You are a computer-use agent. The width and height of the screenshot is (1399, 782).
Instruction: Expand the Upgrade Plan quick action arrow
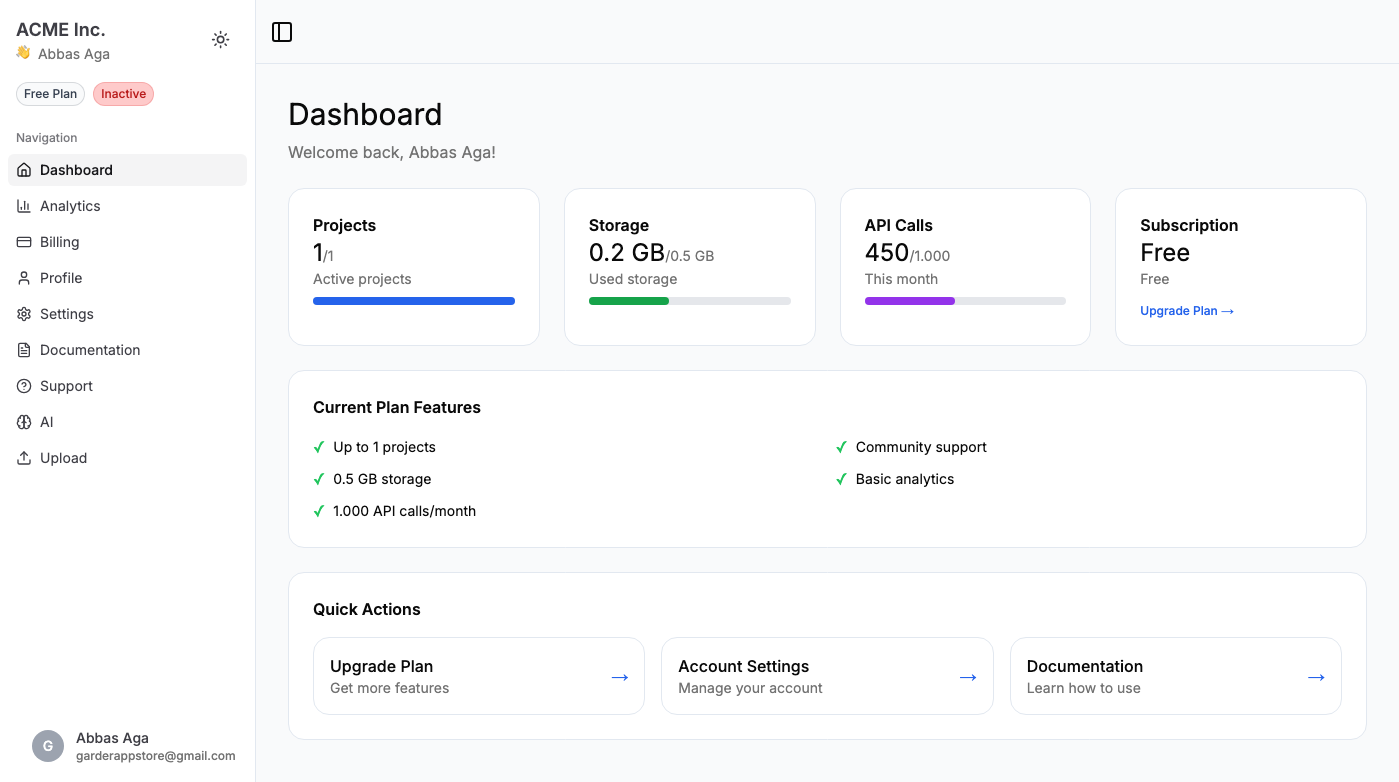pos(619,676)
